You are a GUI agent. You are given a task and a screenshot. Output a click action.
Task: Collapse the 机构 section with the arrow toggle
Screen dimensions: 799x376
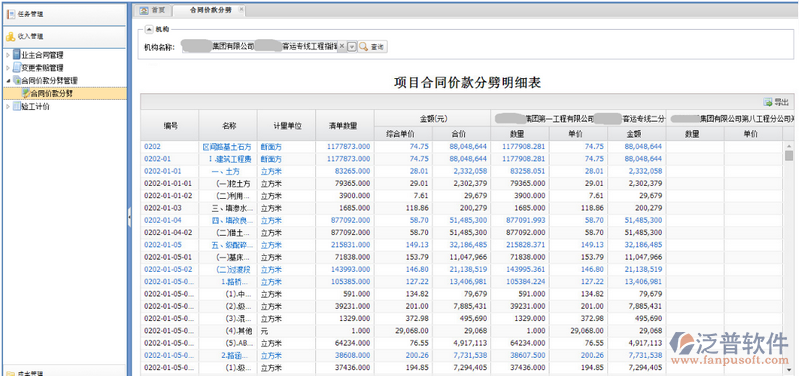[148, 30]
